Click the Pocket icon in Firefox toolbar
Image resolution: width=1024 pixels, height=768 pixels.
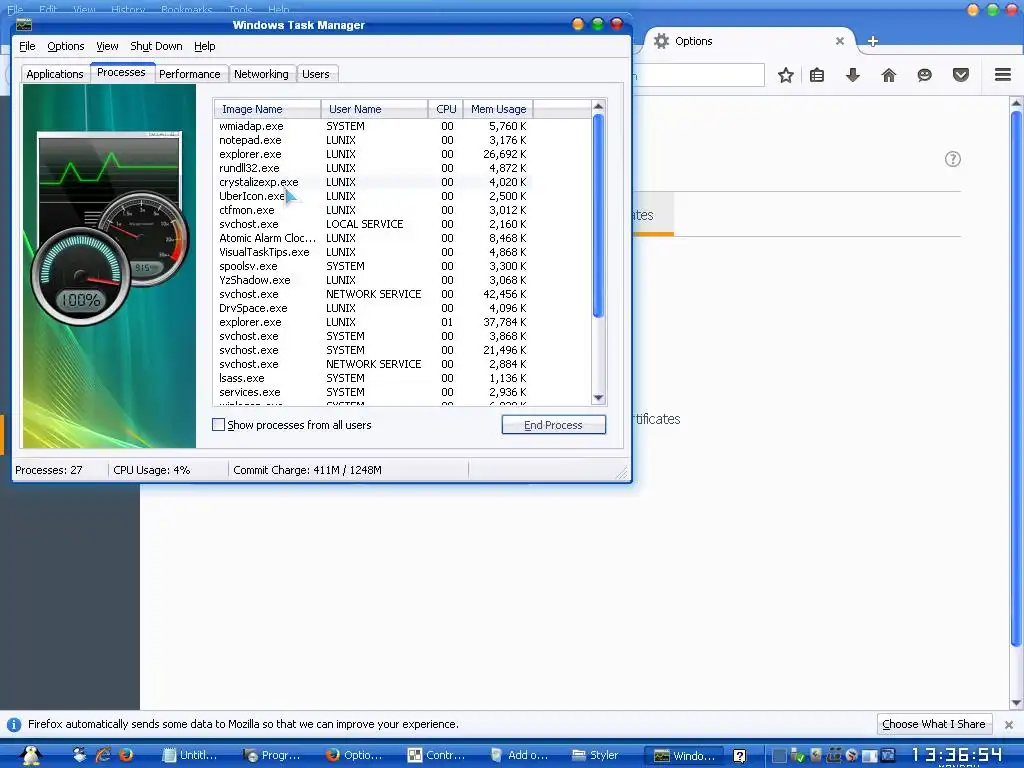pyautogui.click(x=961, y=75)
